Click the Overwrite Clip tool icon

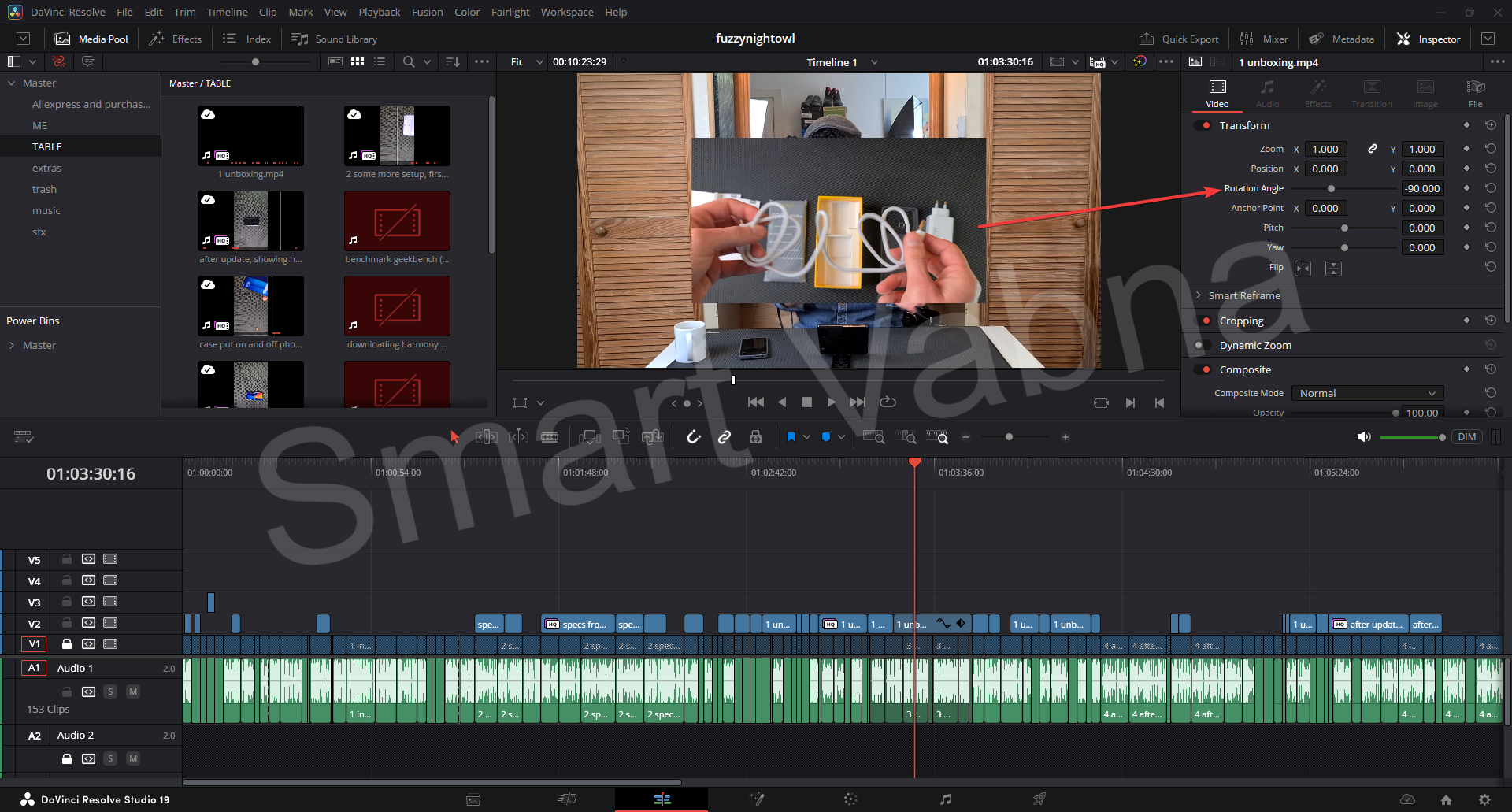tap(621, 436)
